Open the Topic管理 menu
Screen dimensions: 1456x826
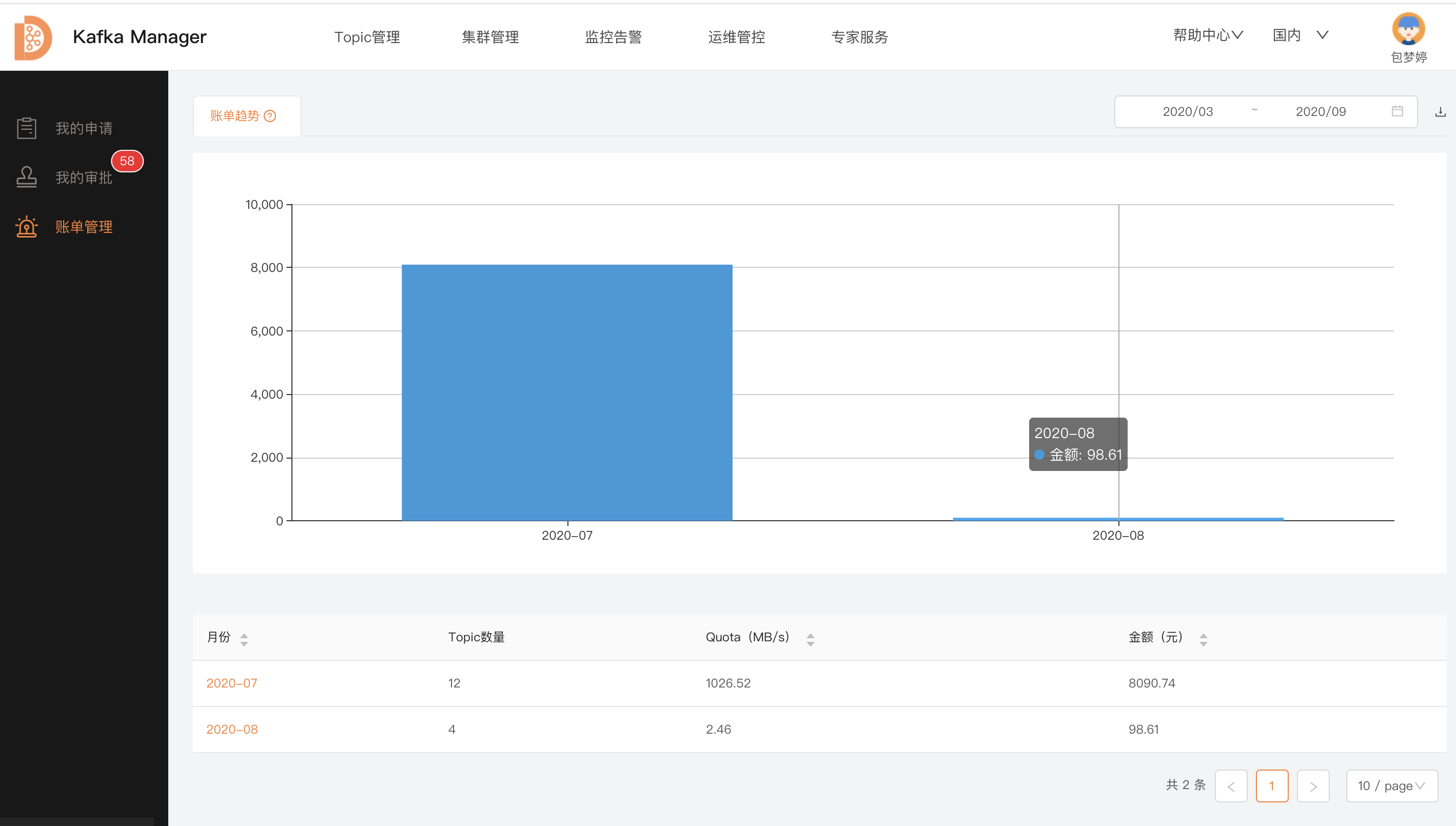tap(367, 37)
